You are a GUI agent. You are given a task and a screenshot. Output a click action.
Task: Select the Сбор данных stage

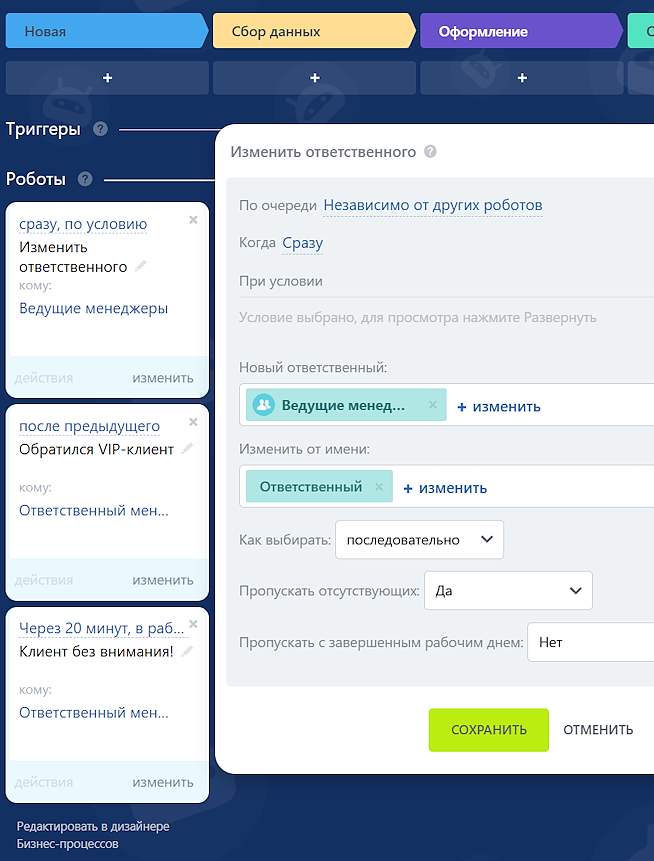[x=314, y=31]
